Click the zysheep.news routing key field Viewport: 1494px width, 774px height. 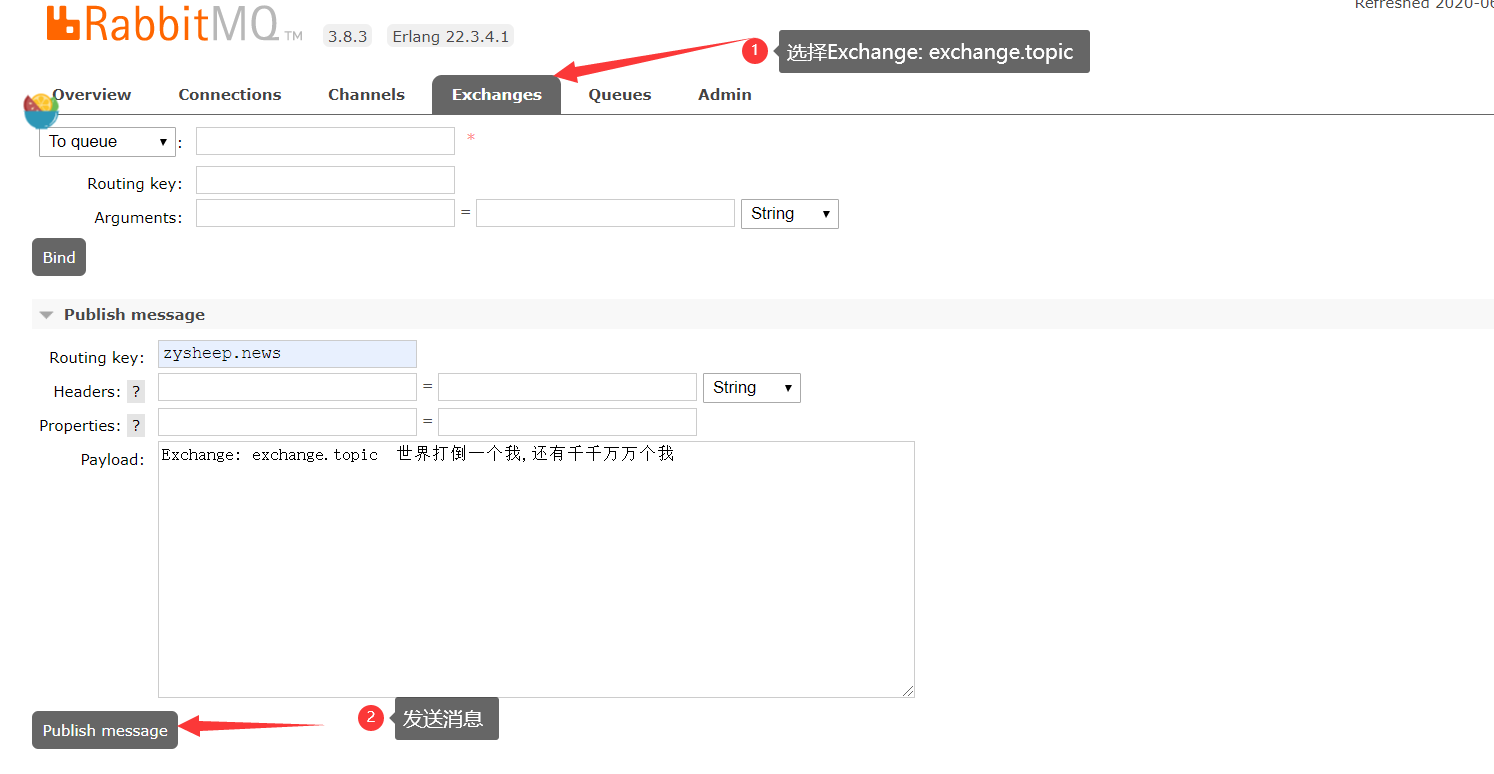[x=287, y=354]
